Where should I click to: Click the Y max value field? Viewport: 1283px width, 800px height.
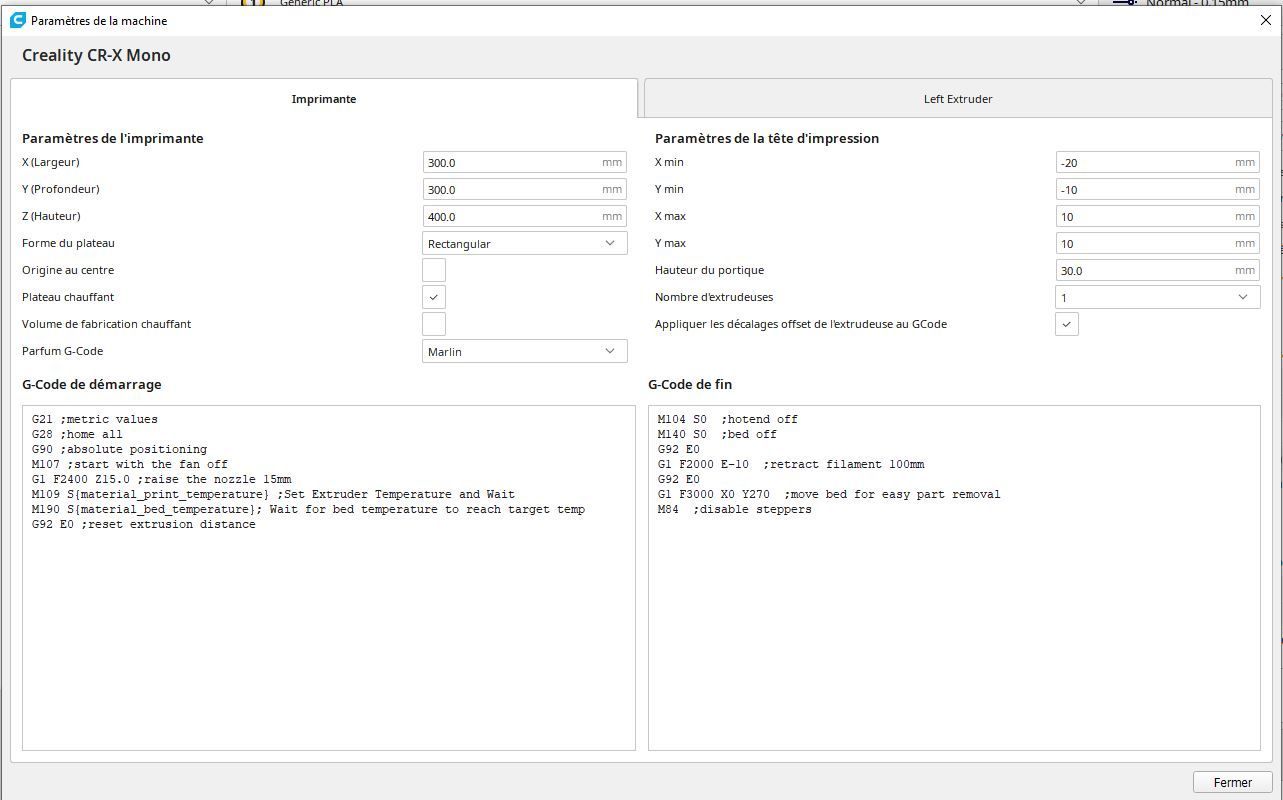(1157, 243)
